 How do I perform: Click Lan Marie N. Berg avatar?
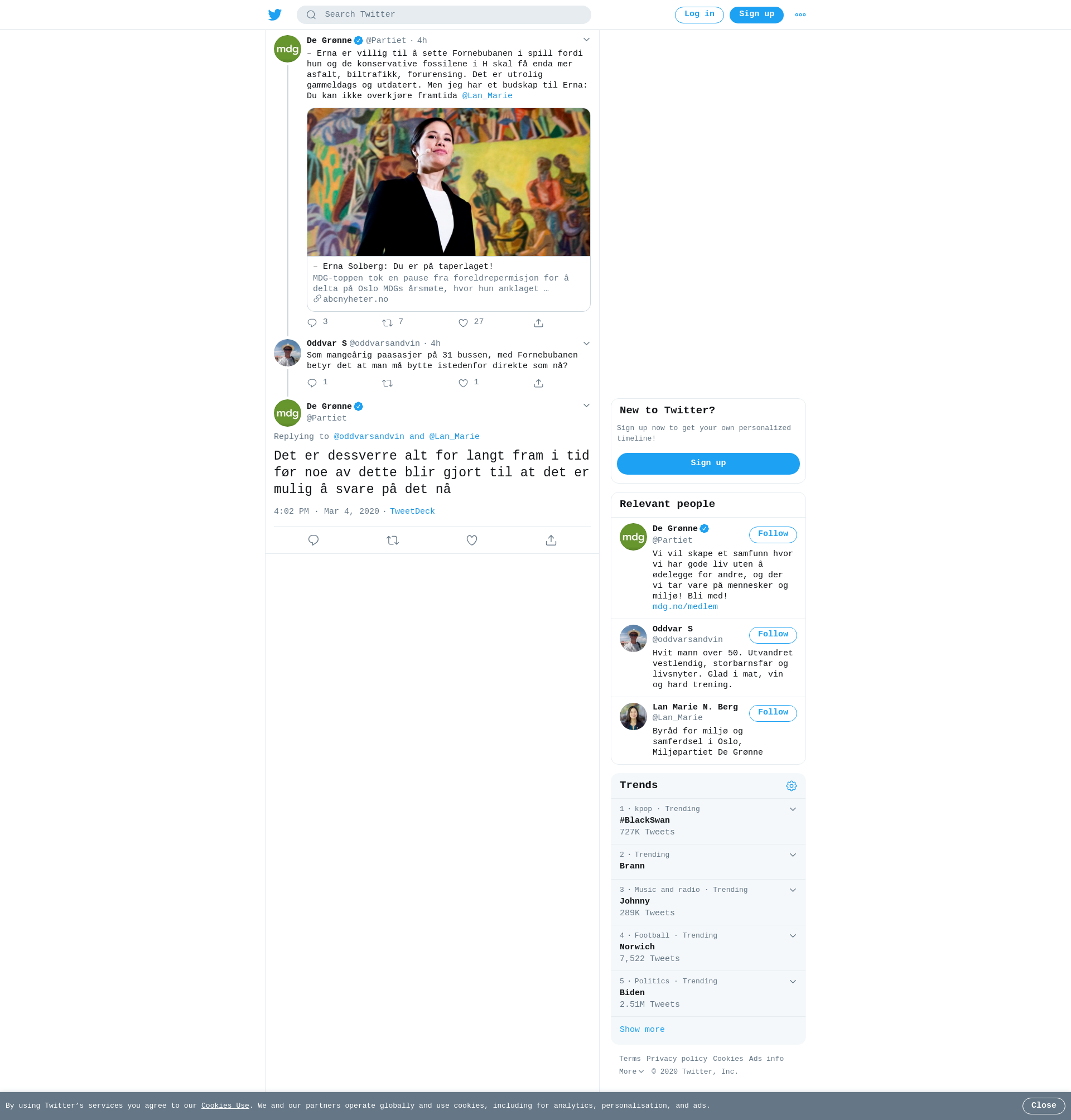click(633, 716)
